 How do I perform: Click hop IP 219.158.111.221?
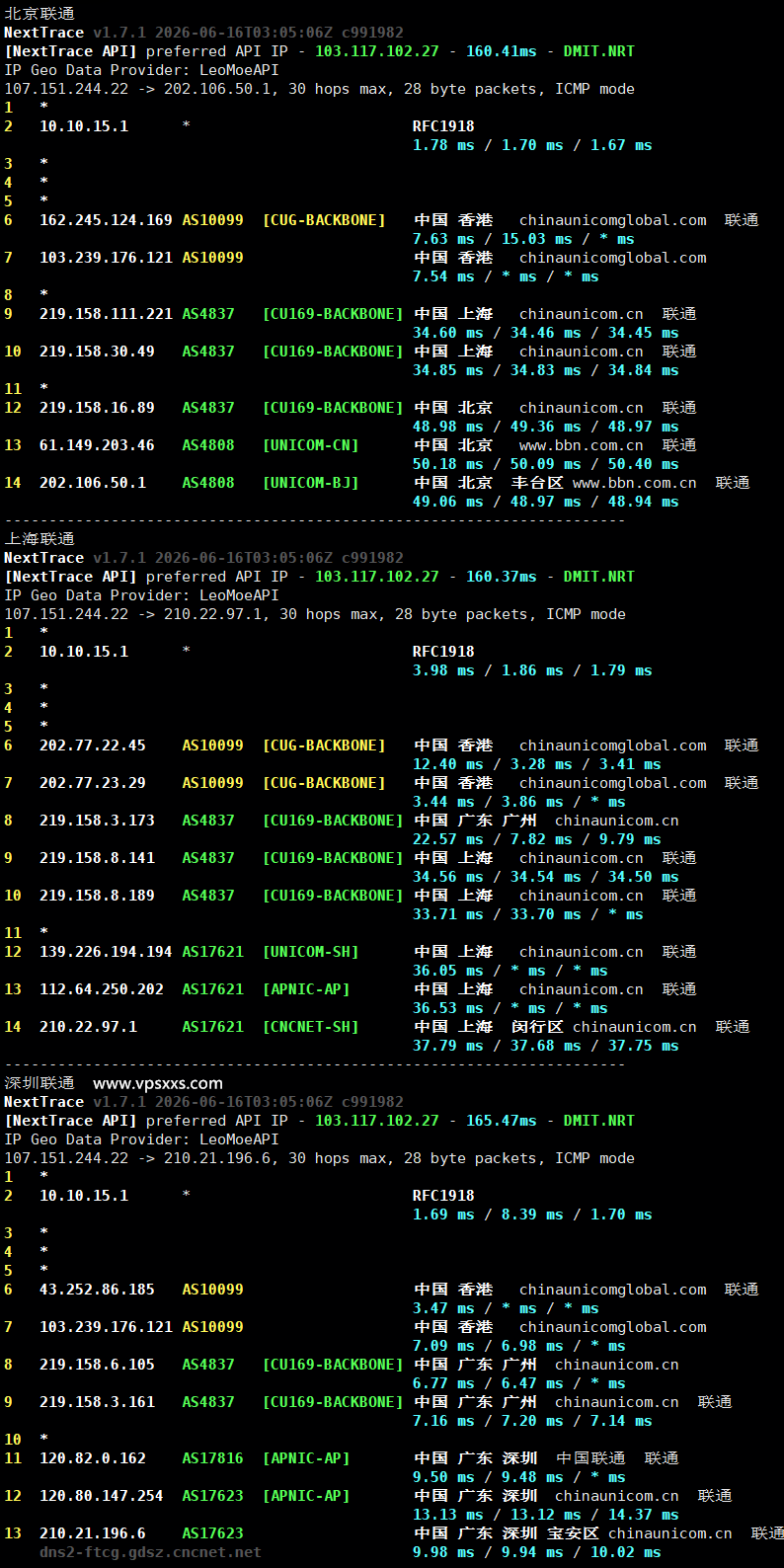pyautogui.click(x=106, y=314)
